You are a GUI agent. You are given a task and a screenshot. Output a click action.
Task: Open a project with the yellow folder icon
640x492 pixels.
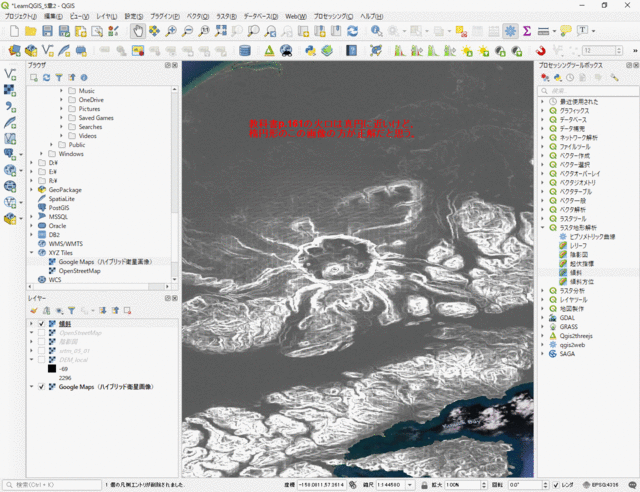[x=31, y=31]
